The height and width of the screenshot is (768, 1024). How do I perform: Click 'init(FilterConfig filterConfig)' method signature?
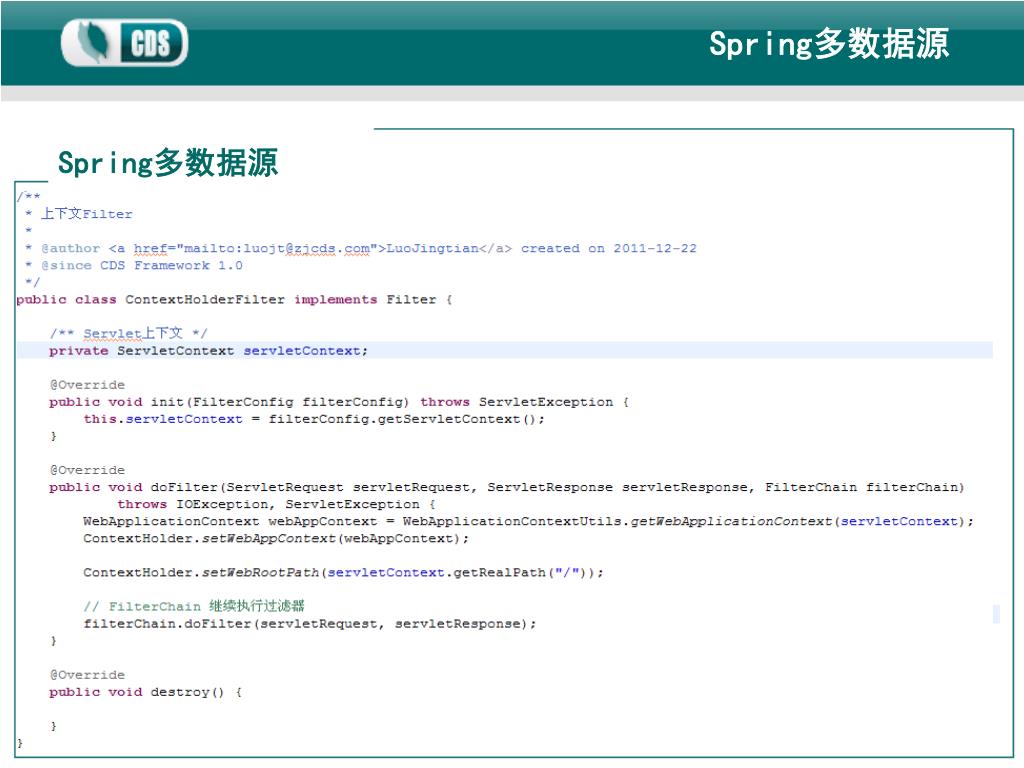pos(280,402)
